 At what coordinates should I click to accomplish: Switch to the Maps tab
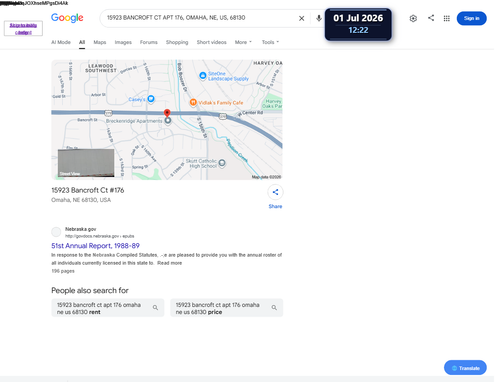(x=100, y=42)
